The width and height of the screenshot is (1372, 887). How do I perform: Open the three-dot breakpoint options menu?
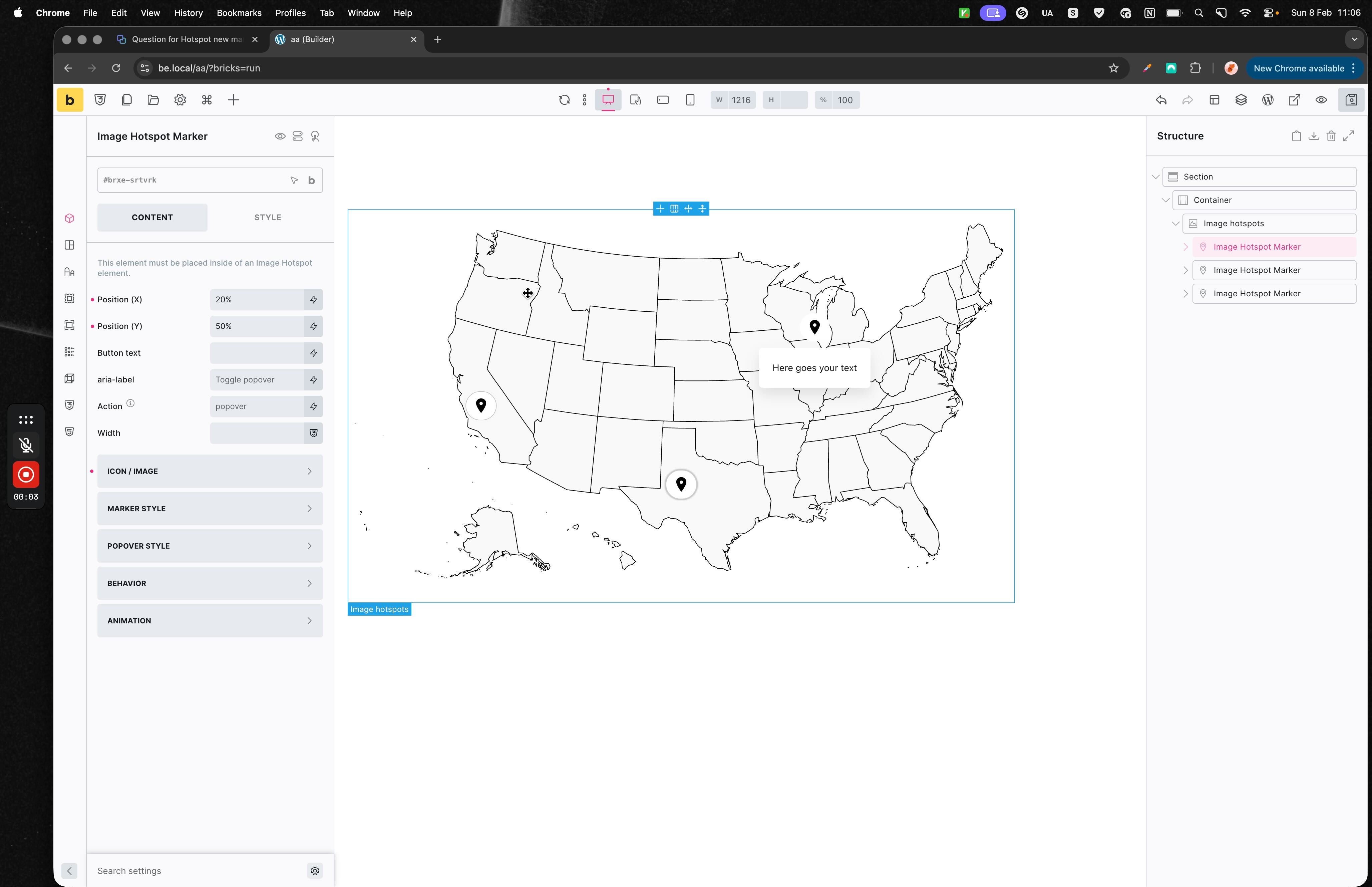pyautogui.click(x=584, y=100)
